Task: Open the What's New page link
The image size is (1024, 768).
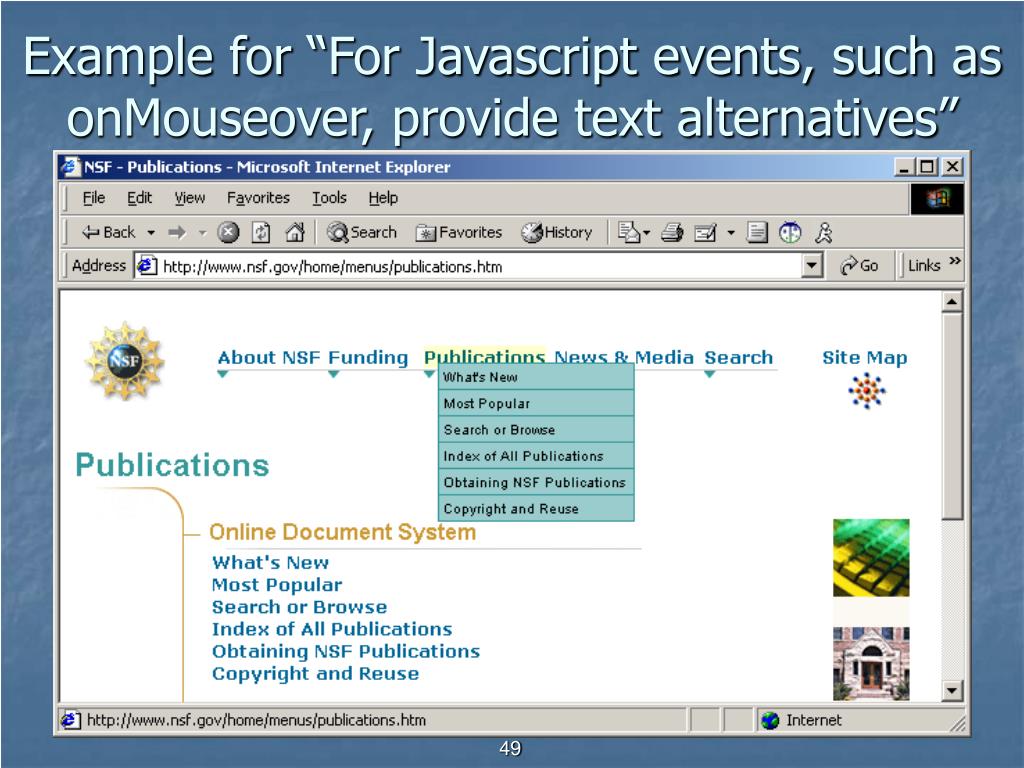Action: (x=270, y=562)
